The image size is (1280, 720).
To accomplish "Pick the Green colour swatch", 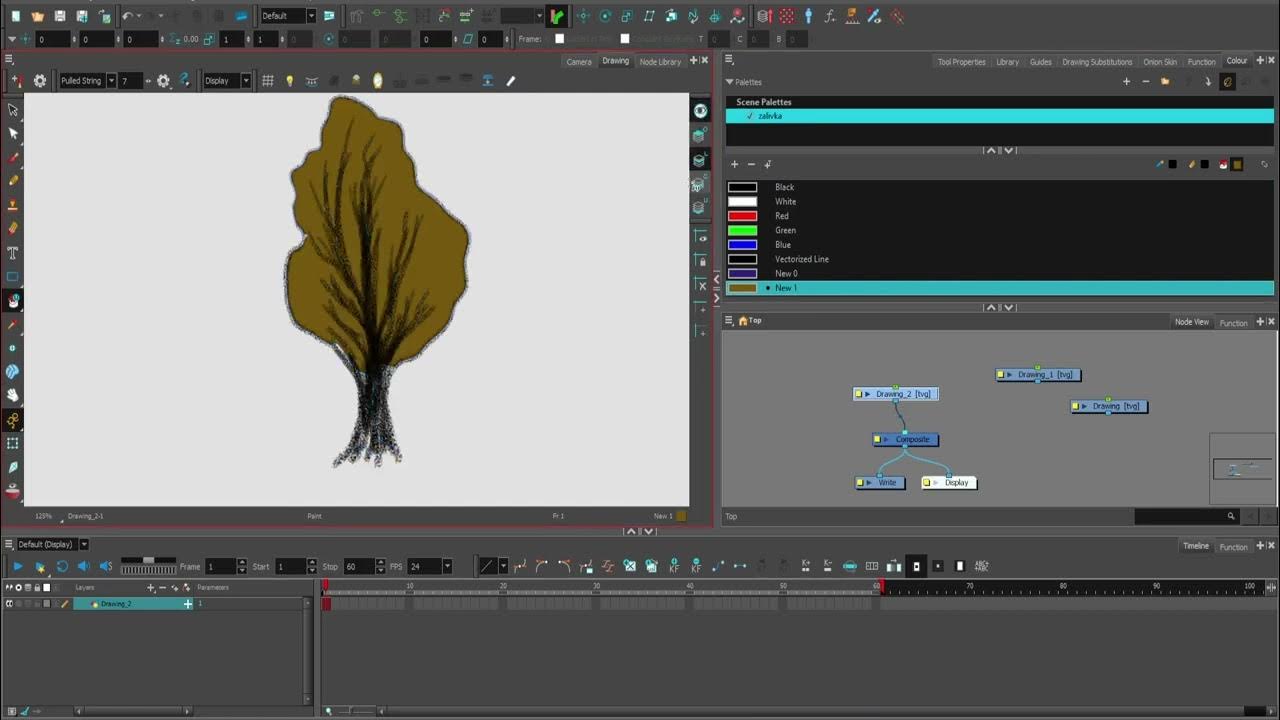I will click(x=742, y=231).
